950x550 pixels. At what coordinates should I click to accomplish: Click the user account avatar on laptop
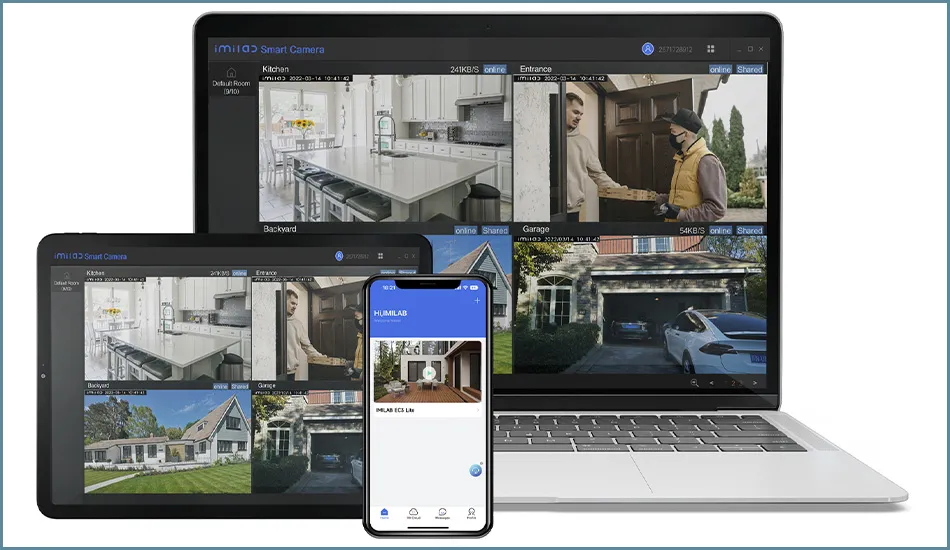[x=646, y=49]
